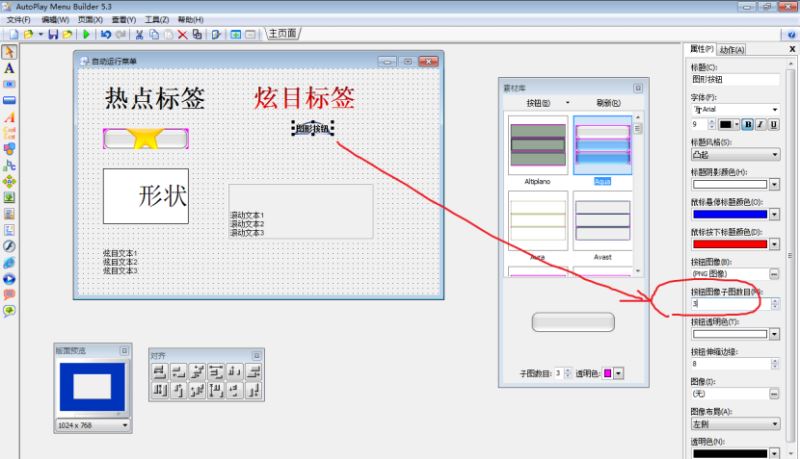Switch to the Properties tab
This screenshot has height=459, width=800.
(702, 49)
